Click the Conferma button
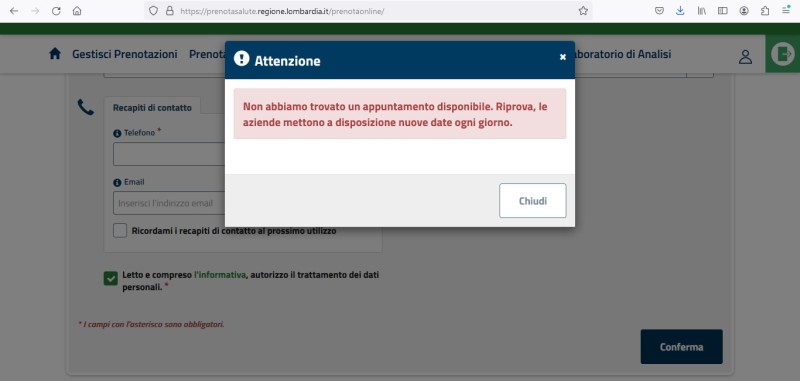 682,347
